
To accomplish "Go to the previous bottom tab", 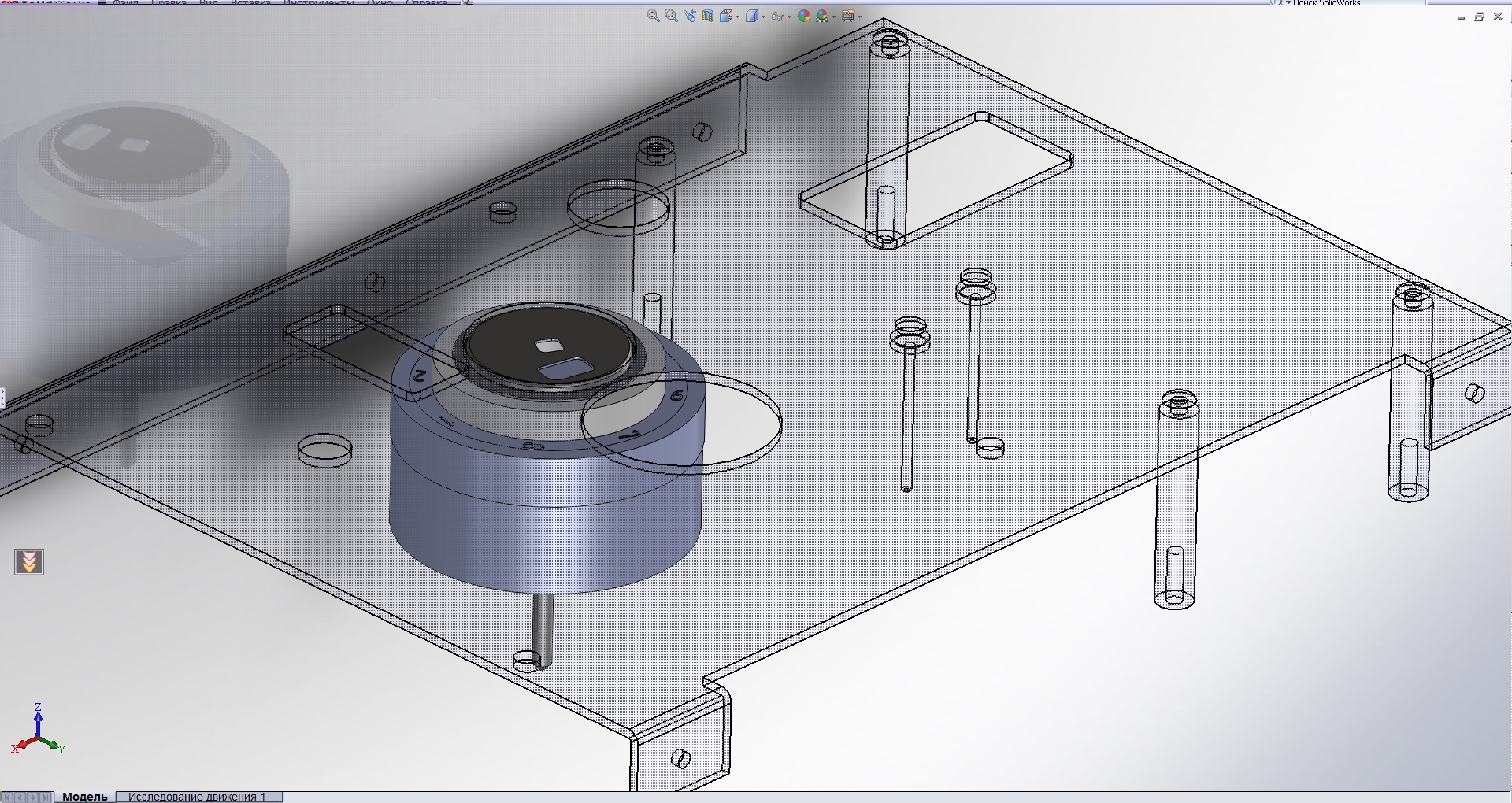I will point(21,797).
